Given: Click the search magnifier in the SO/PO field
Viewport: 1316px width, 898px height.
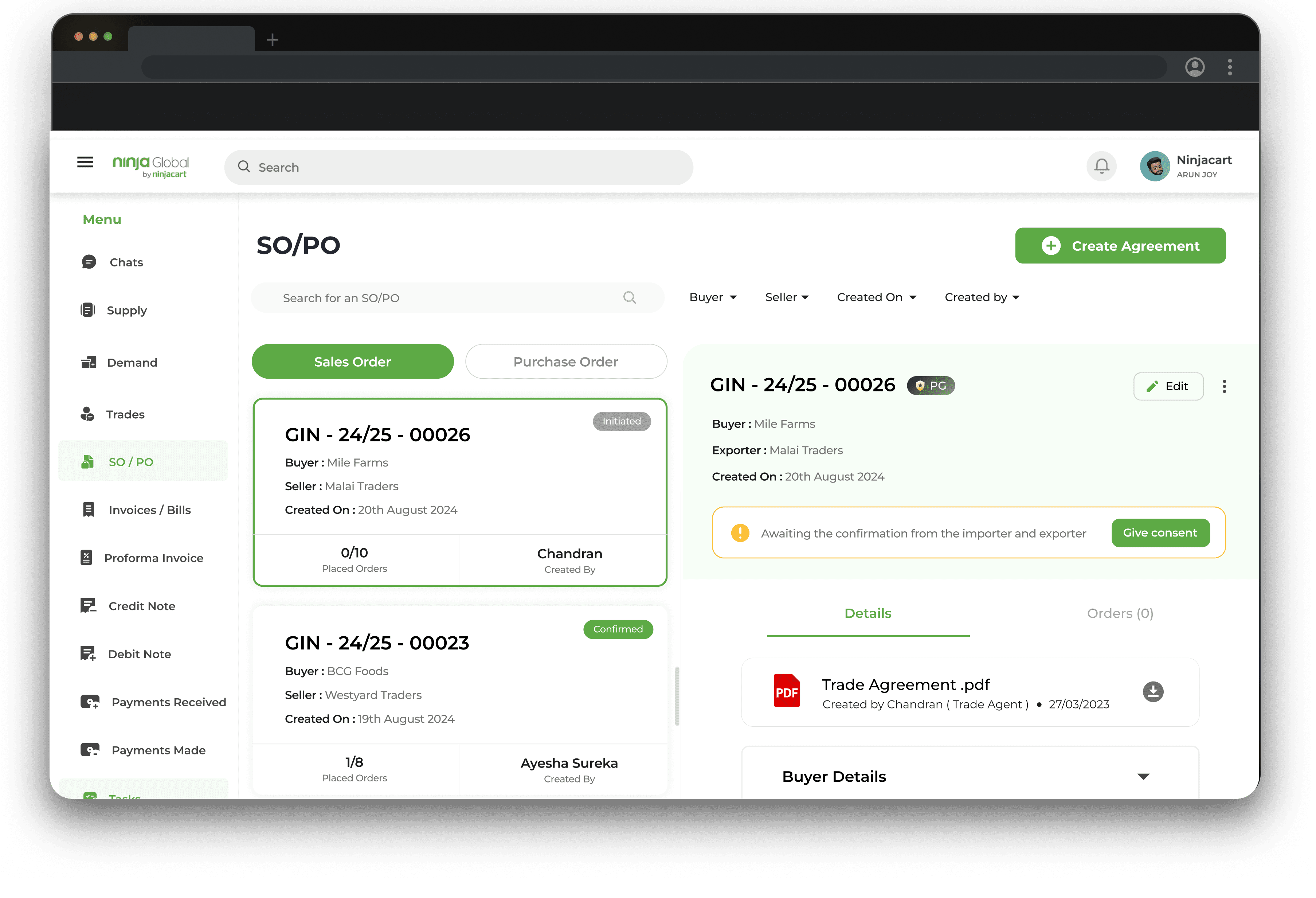Looking at the screenshot, I should pos(629,297).
